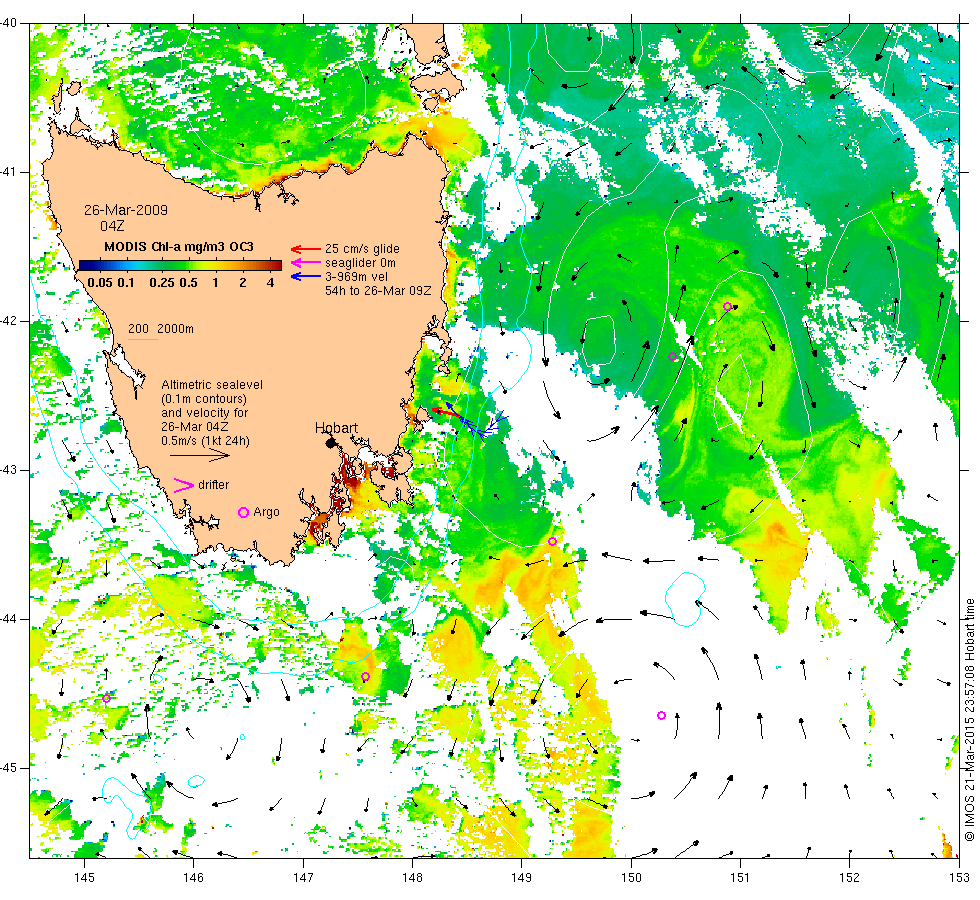Click the Hobart city name label
The height and width of the screenshot is (900, 980).
[336, 428]
